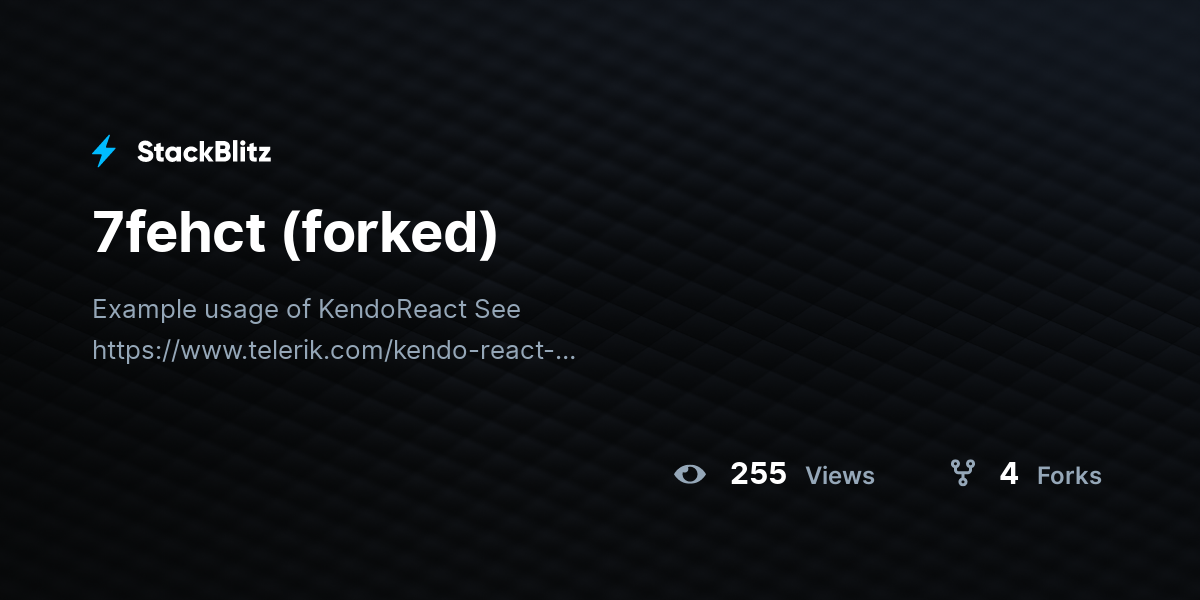1200x600 pixels.
Task: Click the Views label
Action: [840, 476]
